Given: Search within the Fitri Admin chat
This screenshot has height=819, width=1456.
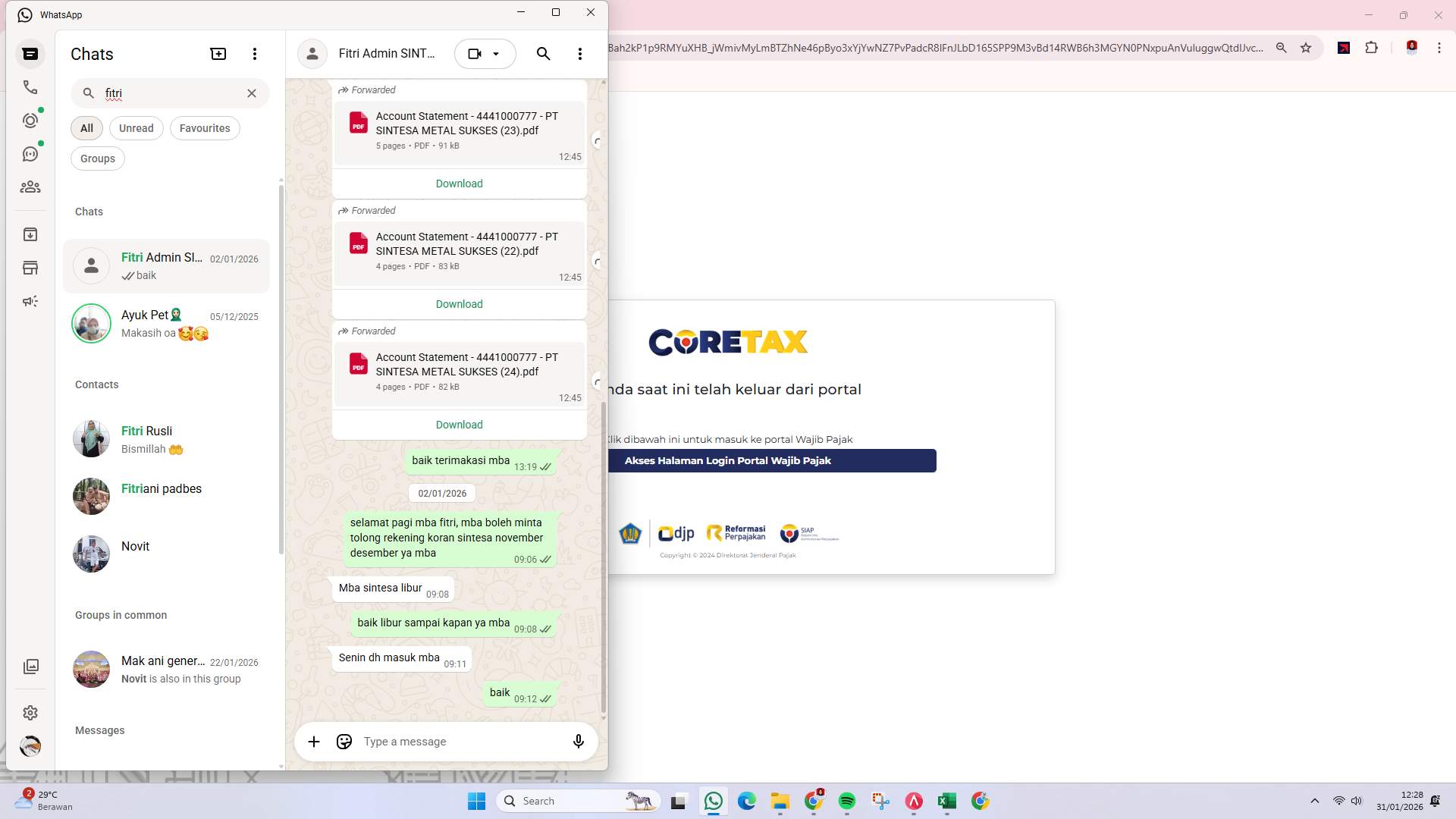Looking at the screenshot, I should click(x=543, y=53).
